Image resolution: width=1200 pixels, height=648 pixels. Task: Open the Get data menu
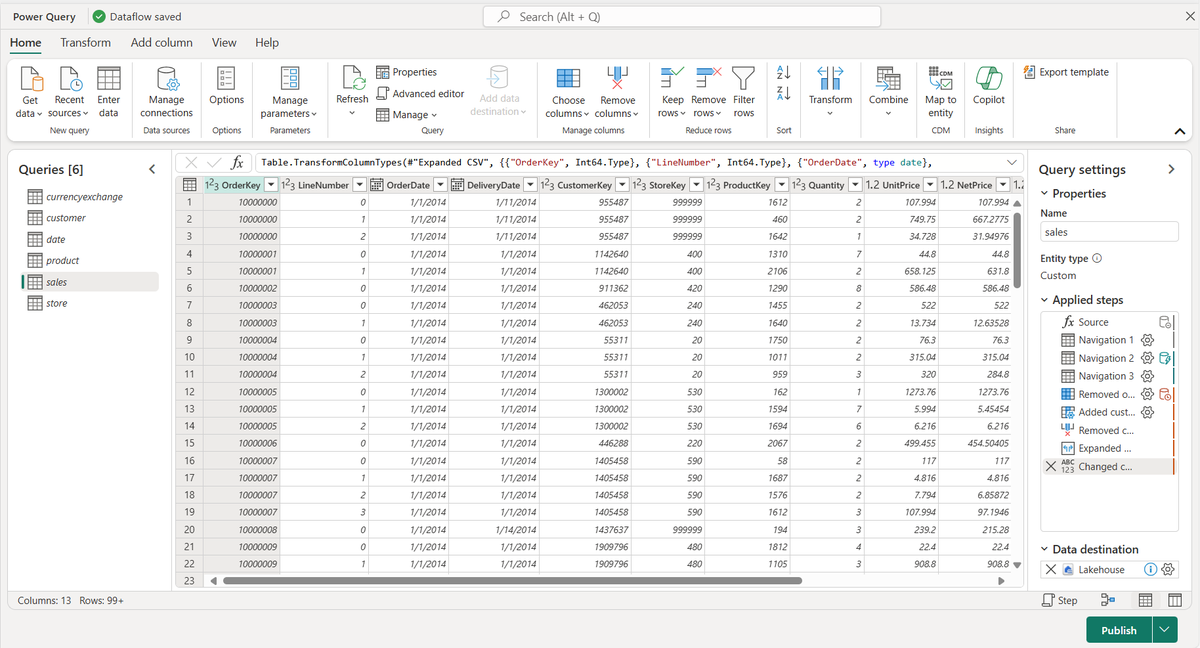tap(30, 92)
